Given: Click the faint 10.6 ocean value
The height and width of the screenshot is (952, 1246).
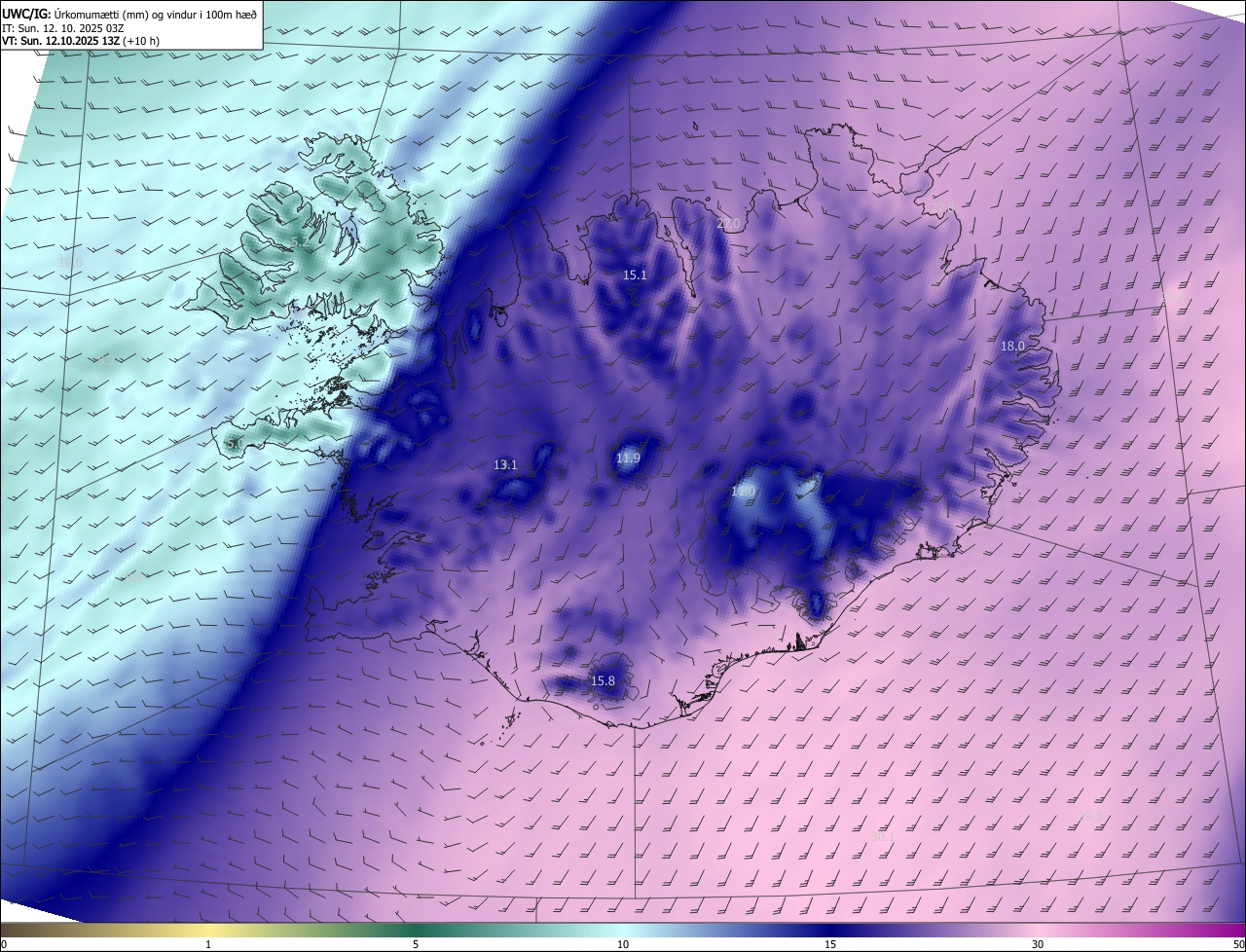Looking at the screenshot, I should tap(70, 263).
